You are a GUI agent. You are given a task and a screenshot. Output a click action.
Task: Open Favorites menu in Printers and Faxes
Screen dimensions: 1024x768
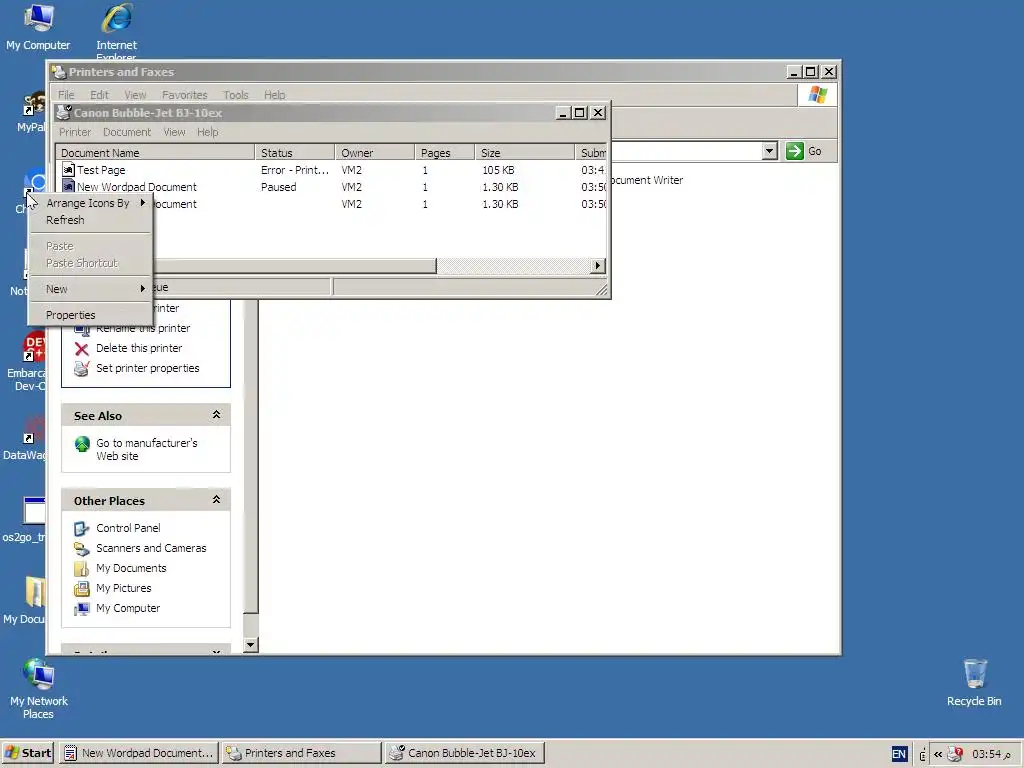pos(184,95)
